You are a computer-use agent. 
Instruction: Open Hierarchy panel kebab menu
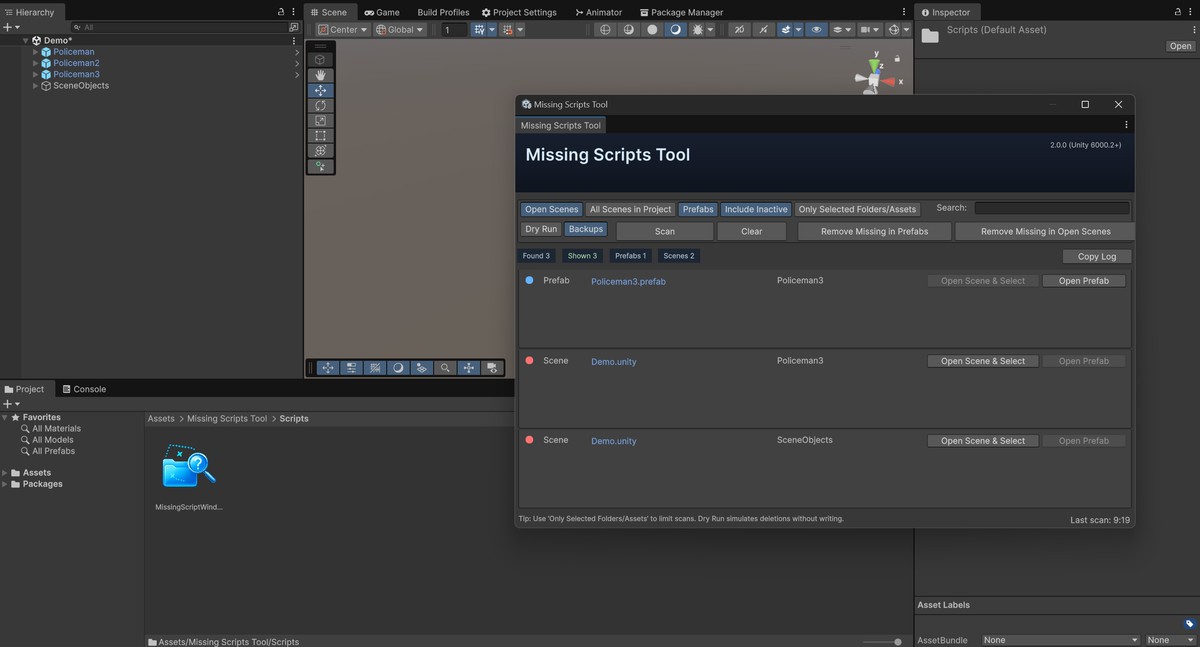coord(294,12)
